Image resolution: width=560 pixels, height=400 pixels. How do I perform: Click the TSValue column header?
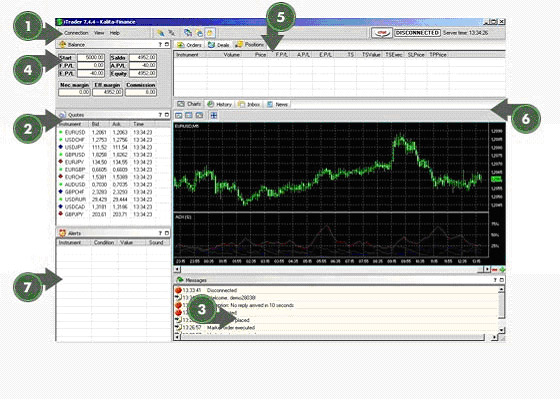tap(371, 55)
